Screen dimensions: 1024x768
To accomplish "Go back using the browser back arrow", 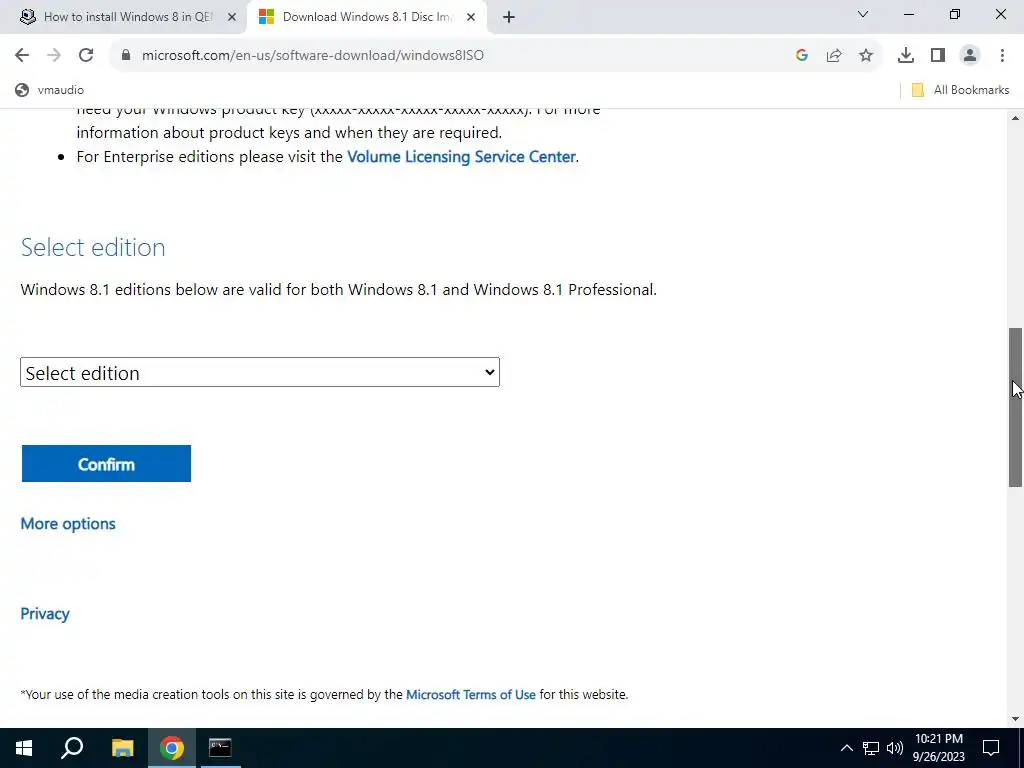I will (x=22, y=56).
